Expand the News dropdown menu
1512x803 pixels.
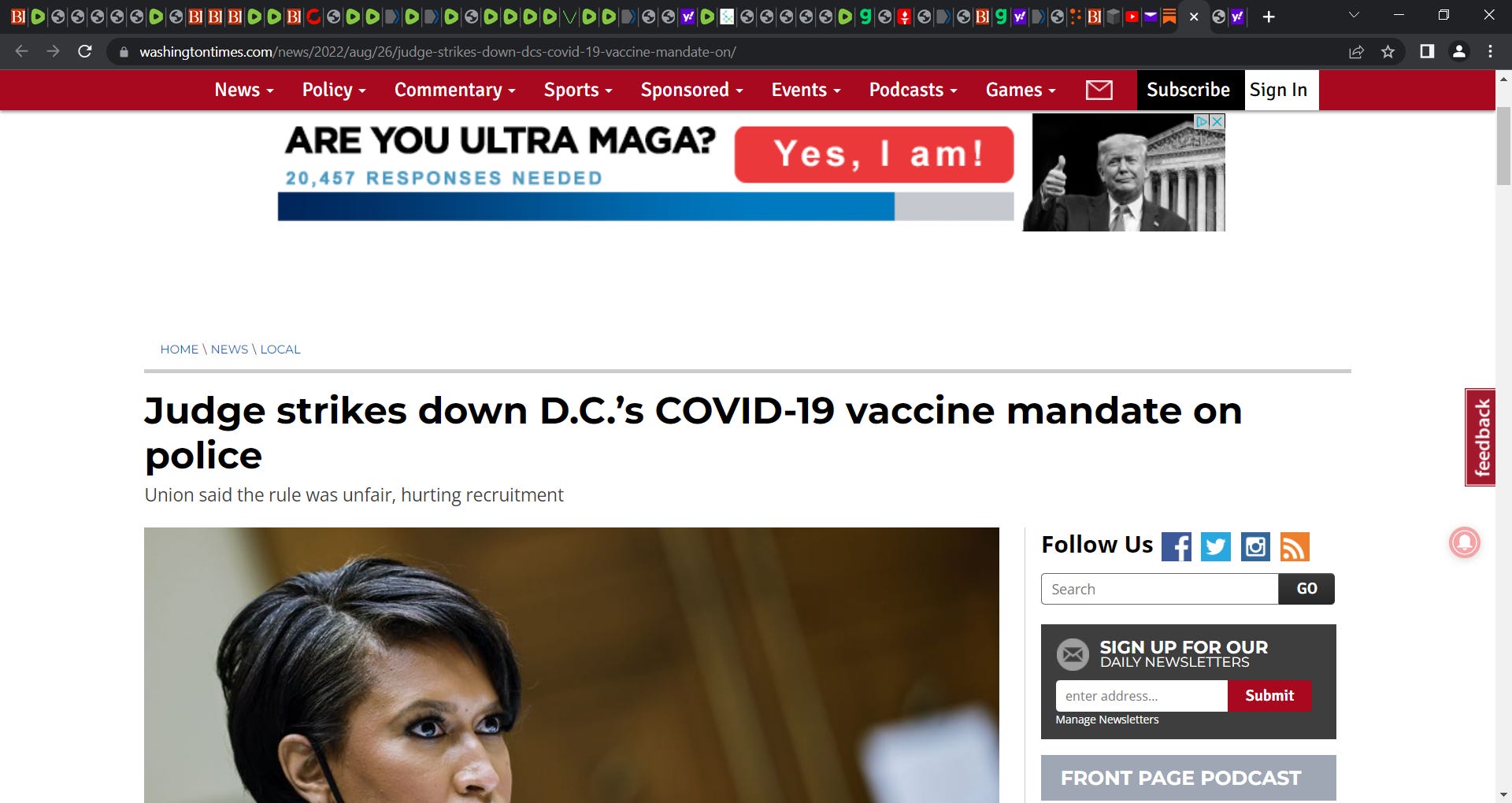244,90
